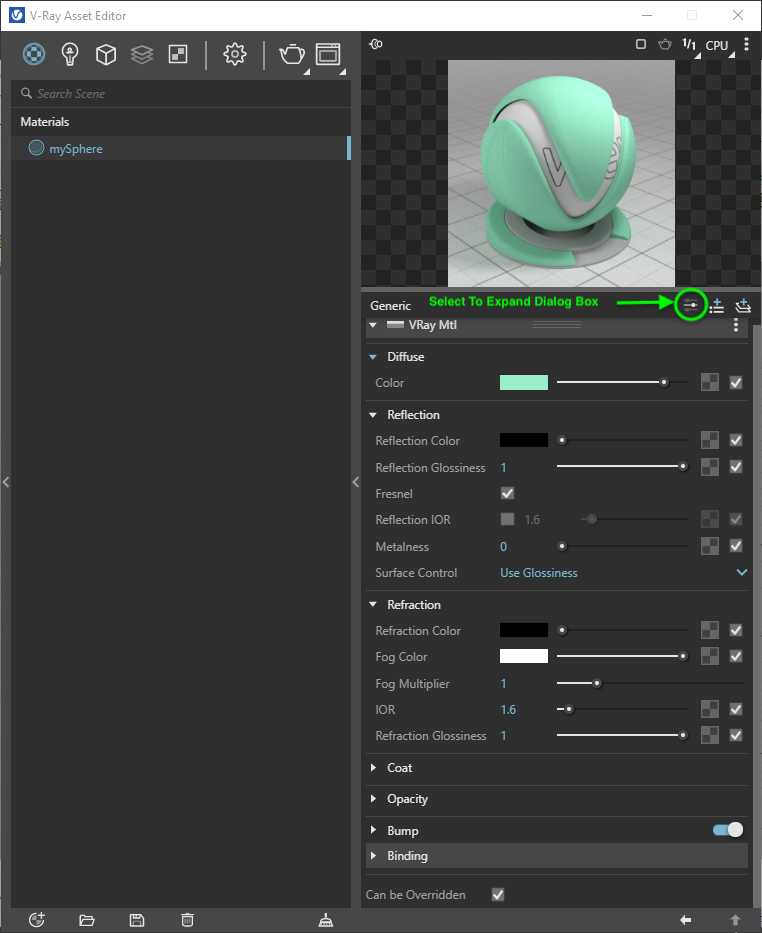The width and height of the screenshot is (762, 933).
Task: Expand the Coat section
Action: point(373,768)
